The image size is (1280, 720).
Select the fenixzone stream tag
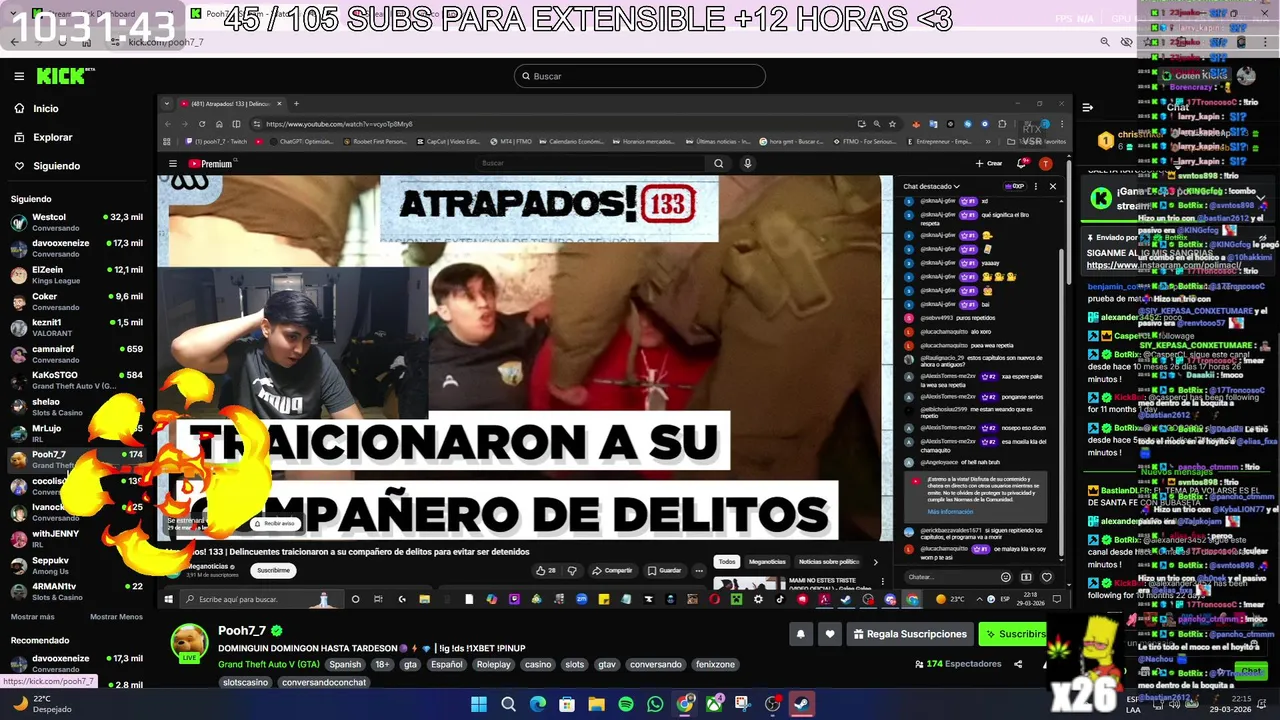pos(715,664)
